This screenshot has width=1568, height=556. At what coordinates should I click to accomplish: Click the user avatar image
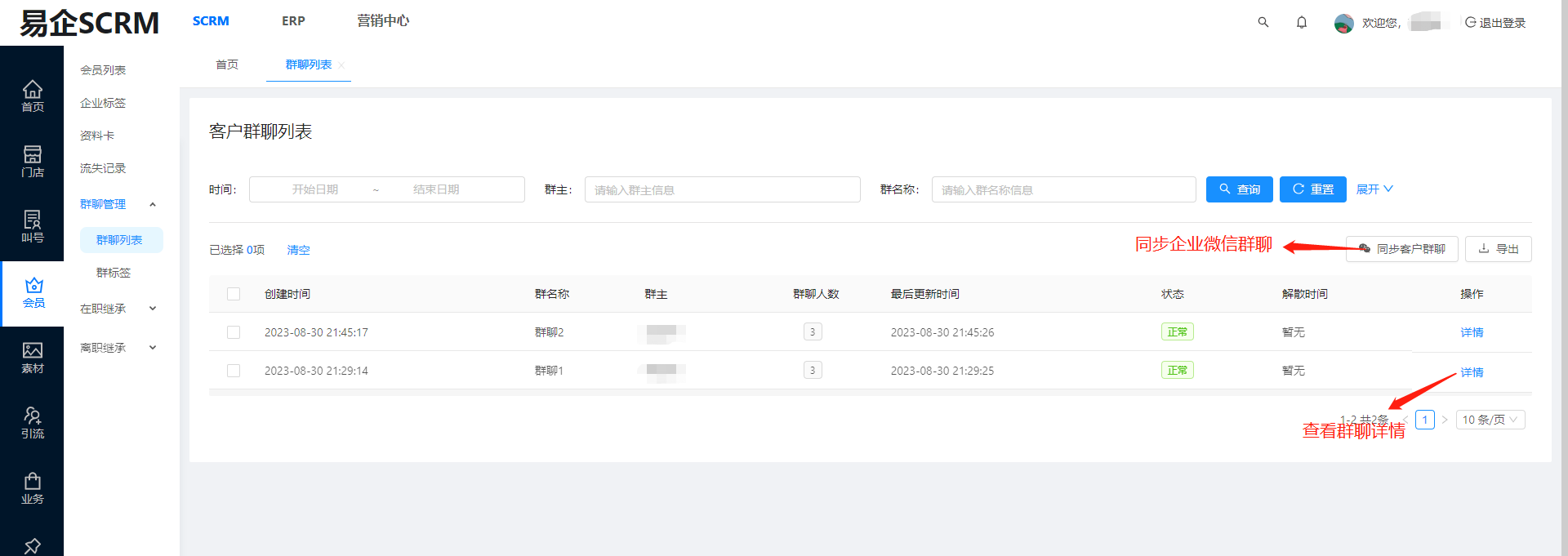tap(1343, 23)
